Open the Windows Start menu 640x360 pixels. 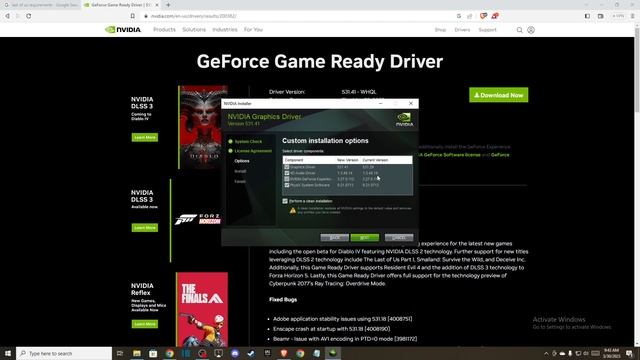[8, 353]
